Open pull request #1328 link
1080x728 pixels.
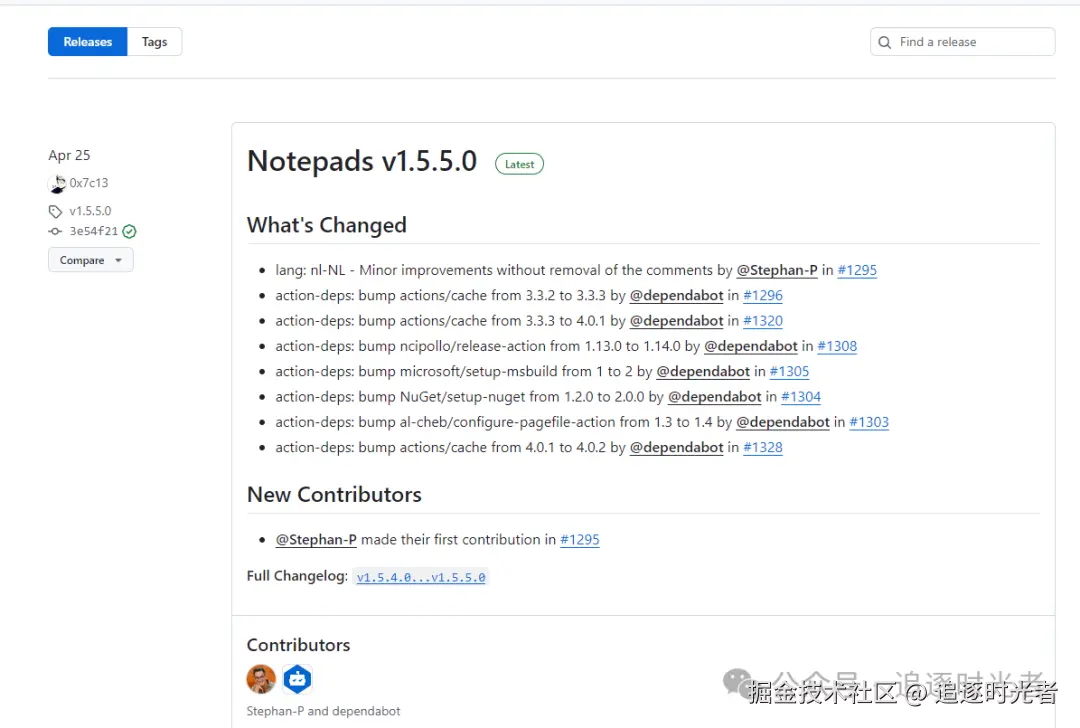762,448
